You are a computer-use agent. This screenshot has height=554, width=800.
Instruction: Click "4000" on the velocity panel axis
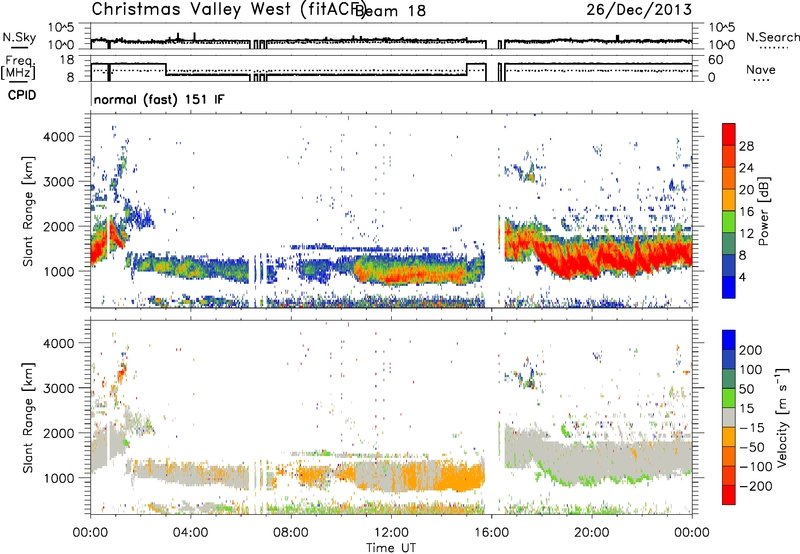pos(58,343)
